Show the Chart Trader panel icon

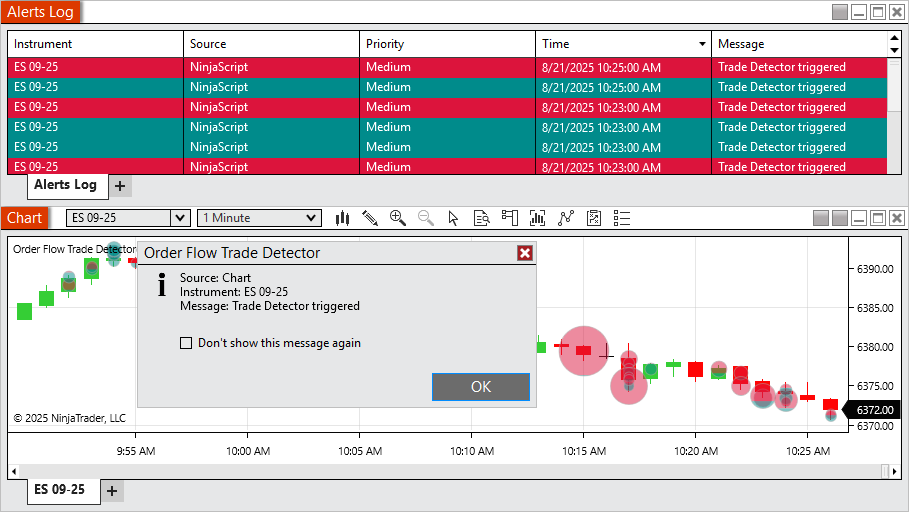click(509, 218)
